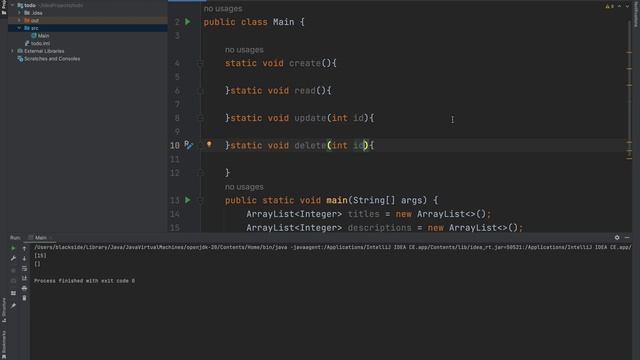Go to next highlighted problem arrow
This screenshot has width=640, height=360.
click(x=627, y=6)
